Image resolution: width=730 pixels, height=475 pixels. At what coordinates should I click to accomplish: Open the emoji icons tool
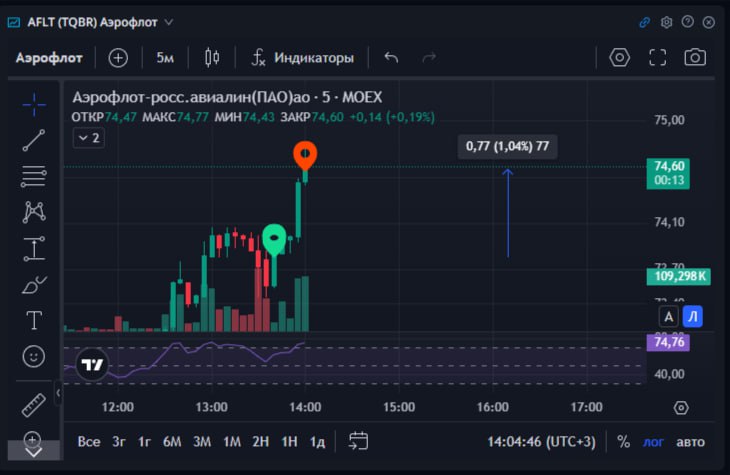pyautogui.click(x=34, y=357)
